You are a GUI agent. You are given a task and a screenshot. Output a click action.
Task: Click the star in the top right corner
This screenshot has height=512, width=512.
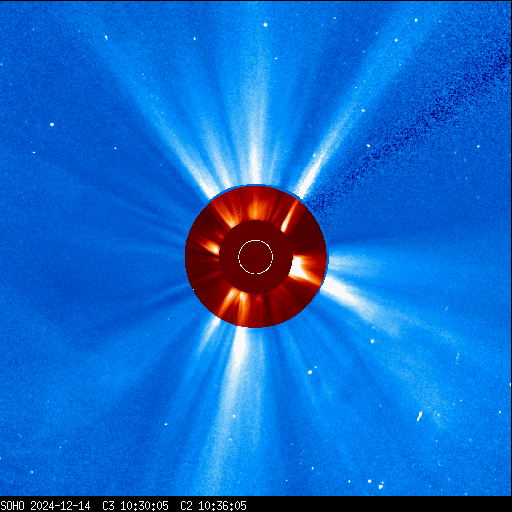coord(416,20)
